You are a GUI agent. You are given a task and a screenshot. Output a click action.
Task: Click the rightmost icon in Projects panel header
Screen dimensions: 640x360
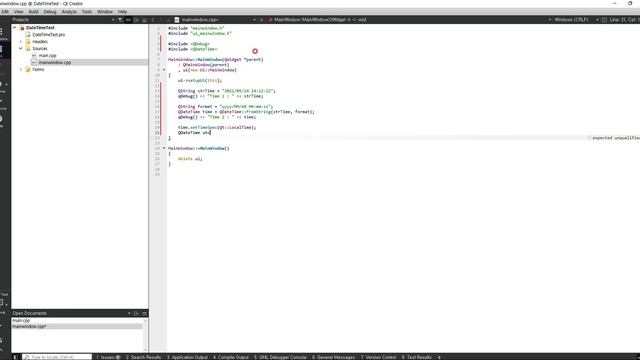(x=144, y=20)
